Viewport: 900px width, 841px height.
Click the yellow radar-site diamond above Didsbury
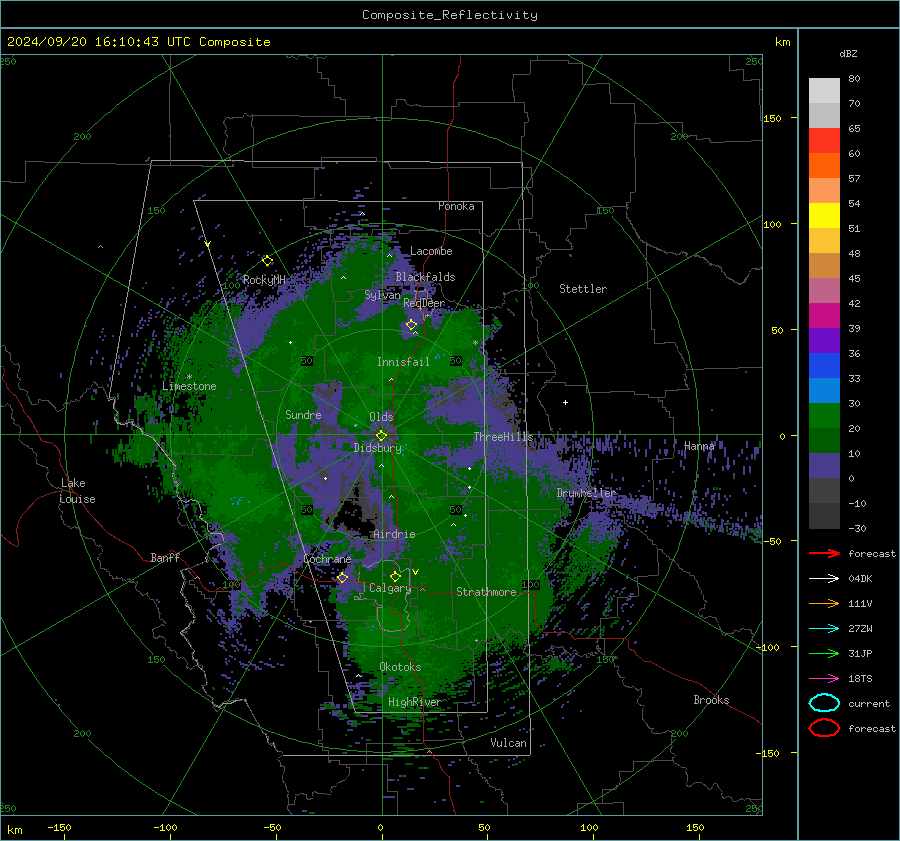tap(382, 436)
